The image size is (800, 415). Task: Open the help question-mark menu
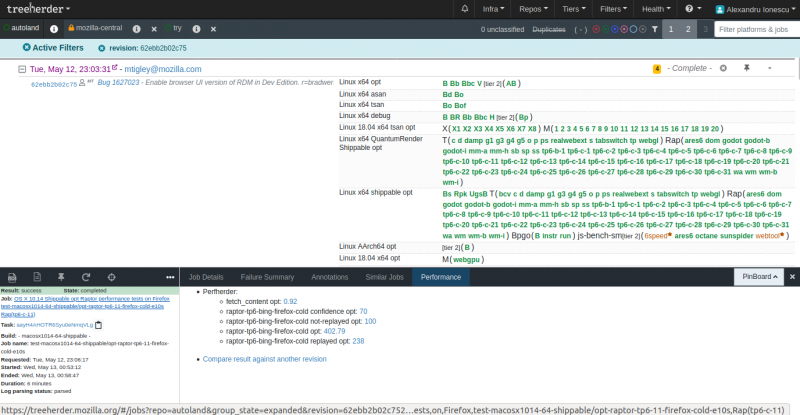(x=693, y=9)
